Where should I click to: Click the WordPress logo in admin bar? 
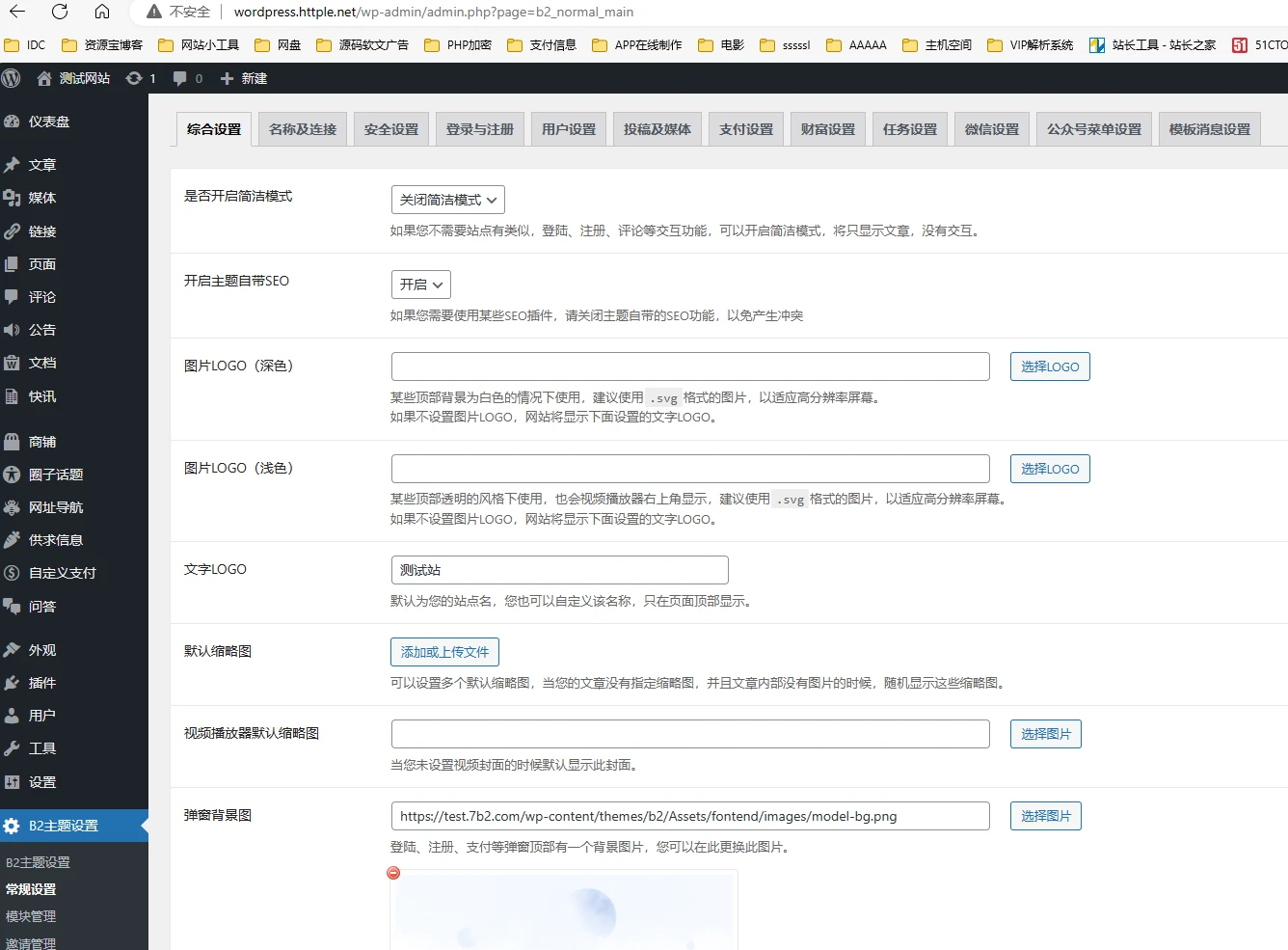[x=12, y=78]
